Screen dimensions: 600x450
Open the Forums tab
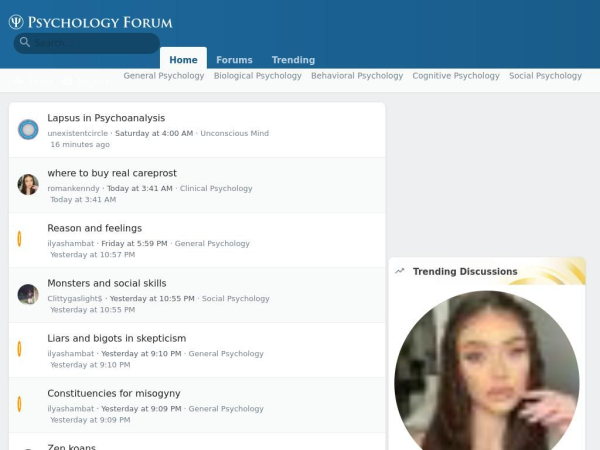coord(234,60)
